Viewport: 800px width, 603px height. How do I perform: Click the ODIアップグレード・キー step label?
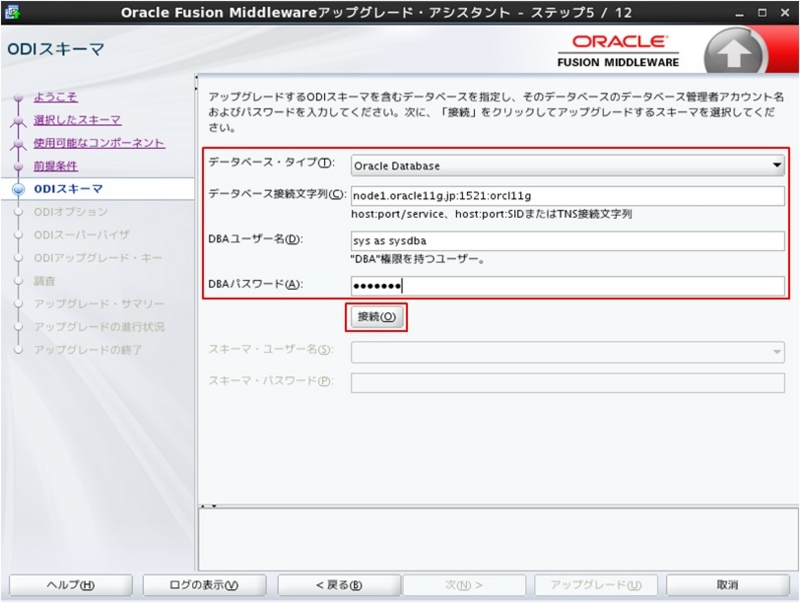pyautogui.click(x=98, y=258)
